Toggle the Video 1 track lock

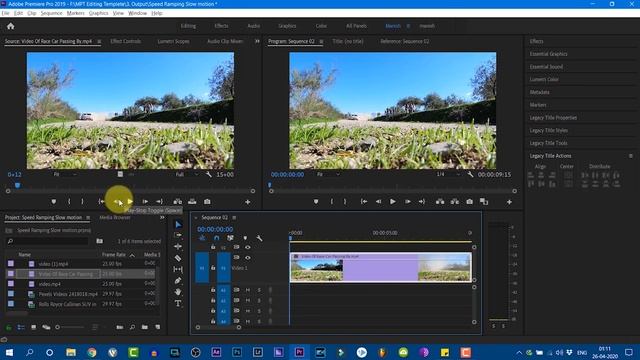click(213, 268)
